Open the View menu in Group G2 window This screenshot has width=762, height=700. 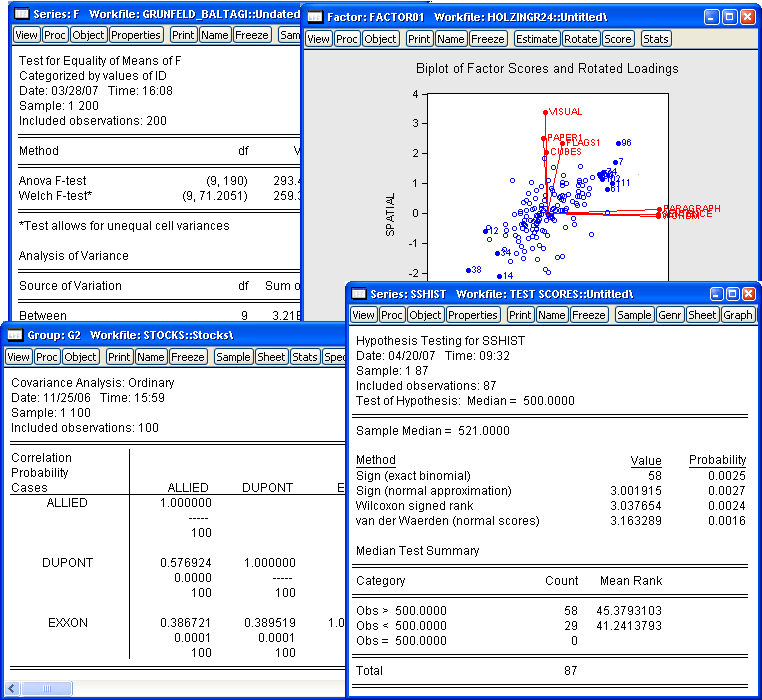(x=20, y=357)
